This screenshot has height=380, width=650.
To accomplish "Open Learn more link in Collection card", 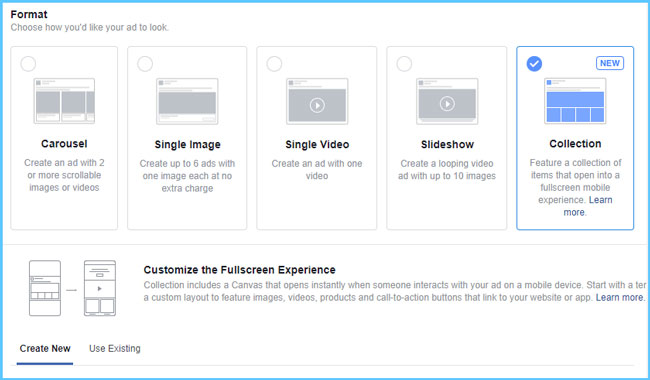I will pos(587,206).
